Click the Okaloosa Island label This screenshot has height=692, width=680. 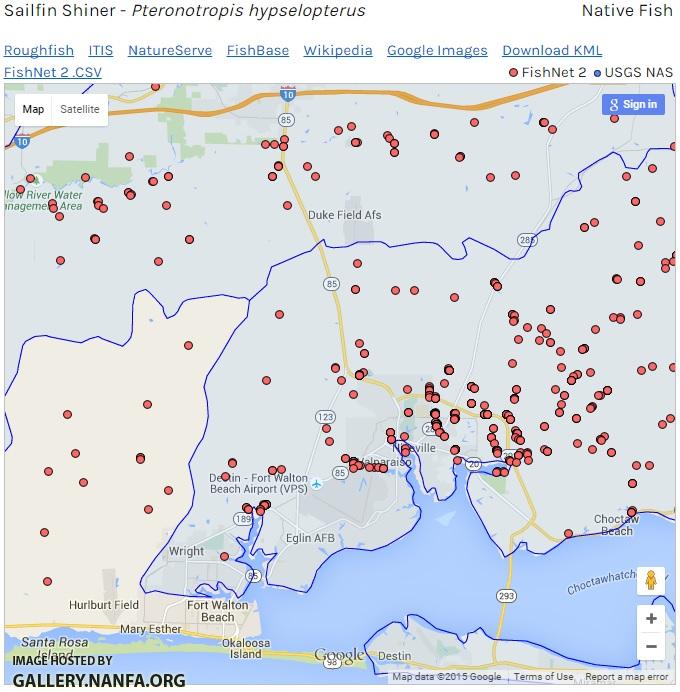click(x=246, y=648)
